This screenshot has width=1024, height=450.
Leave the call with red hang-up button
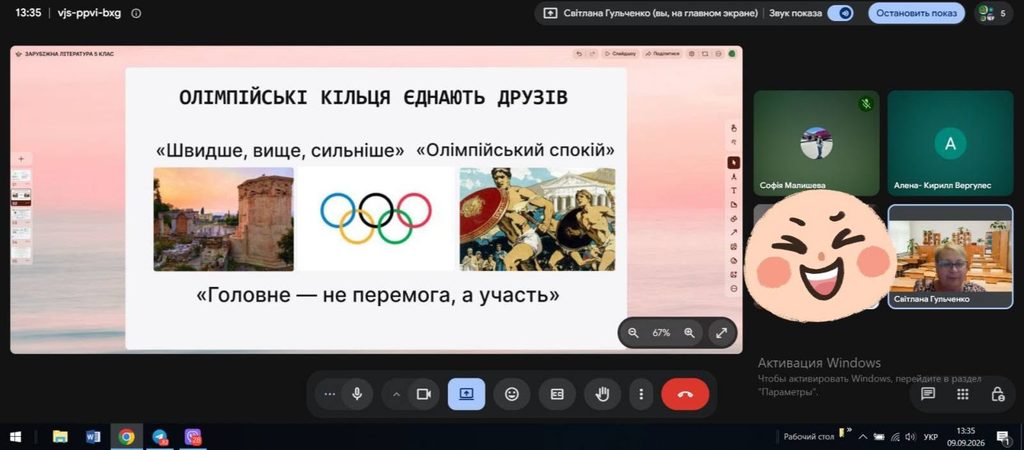pos(685,394)
